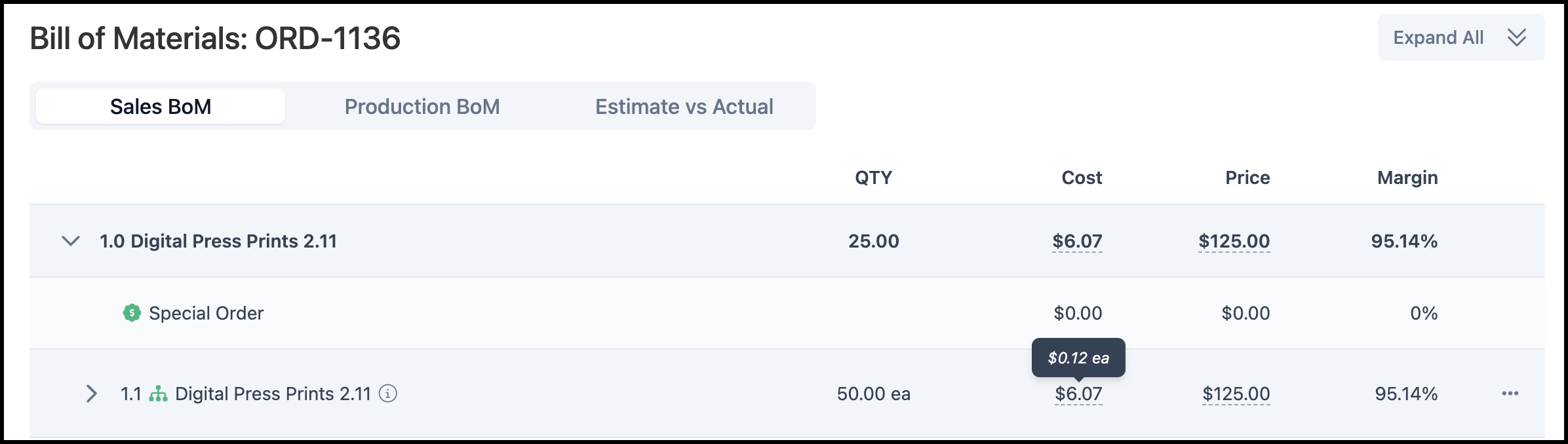The image size is (1568, 444).
Task: Click the green assembly hierarchy icon on row 1.1
Action: click(x=158, y=394)
